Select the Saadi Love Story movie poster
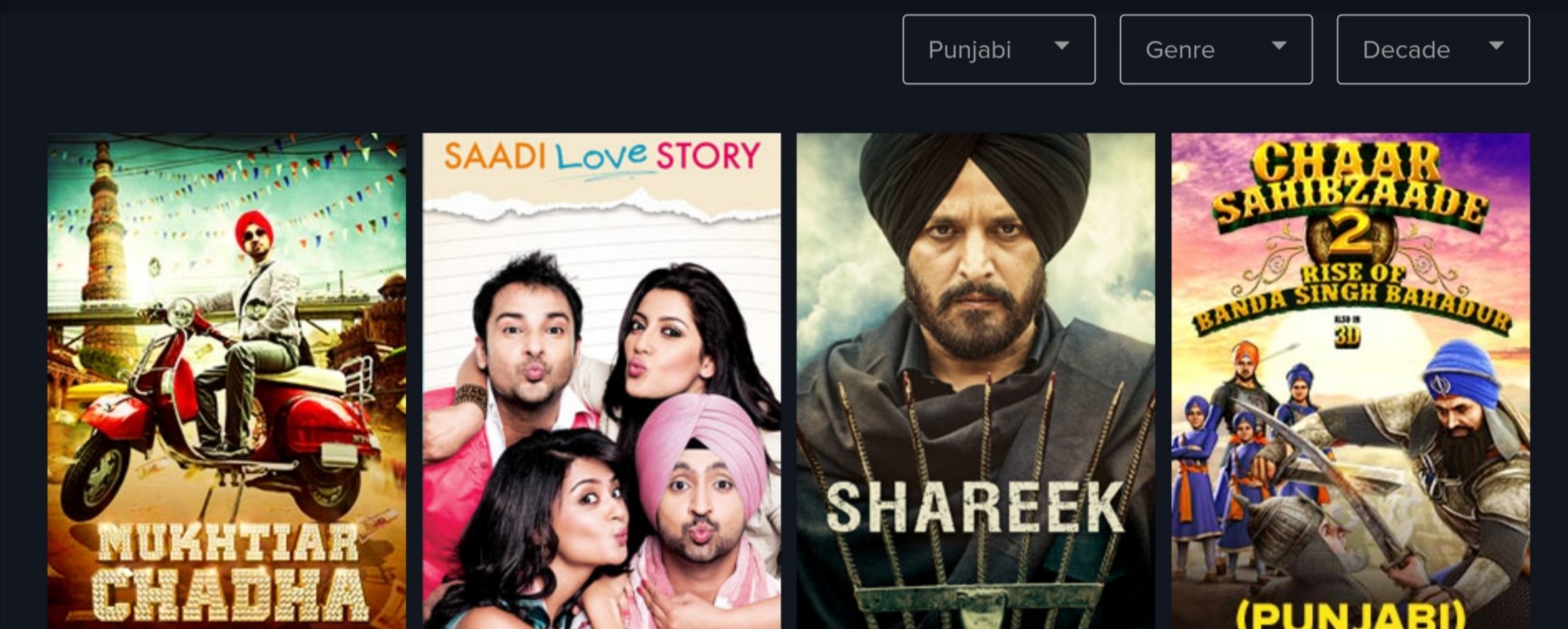 pos(601,381)
